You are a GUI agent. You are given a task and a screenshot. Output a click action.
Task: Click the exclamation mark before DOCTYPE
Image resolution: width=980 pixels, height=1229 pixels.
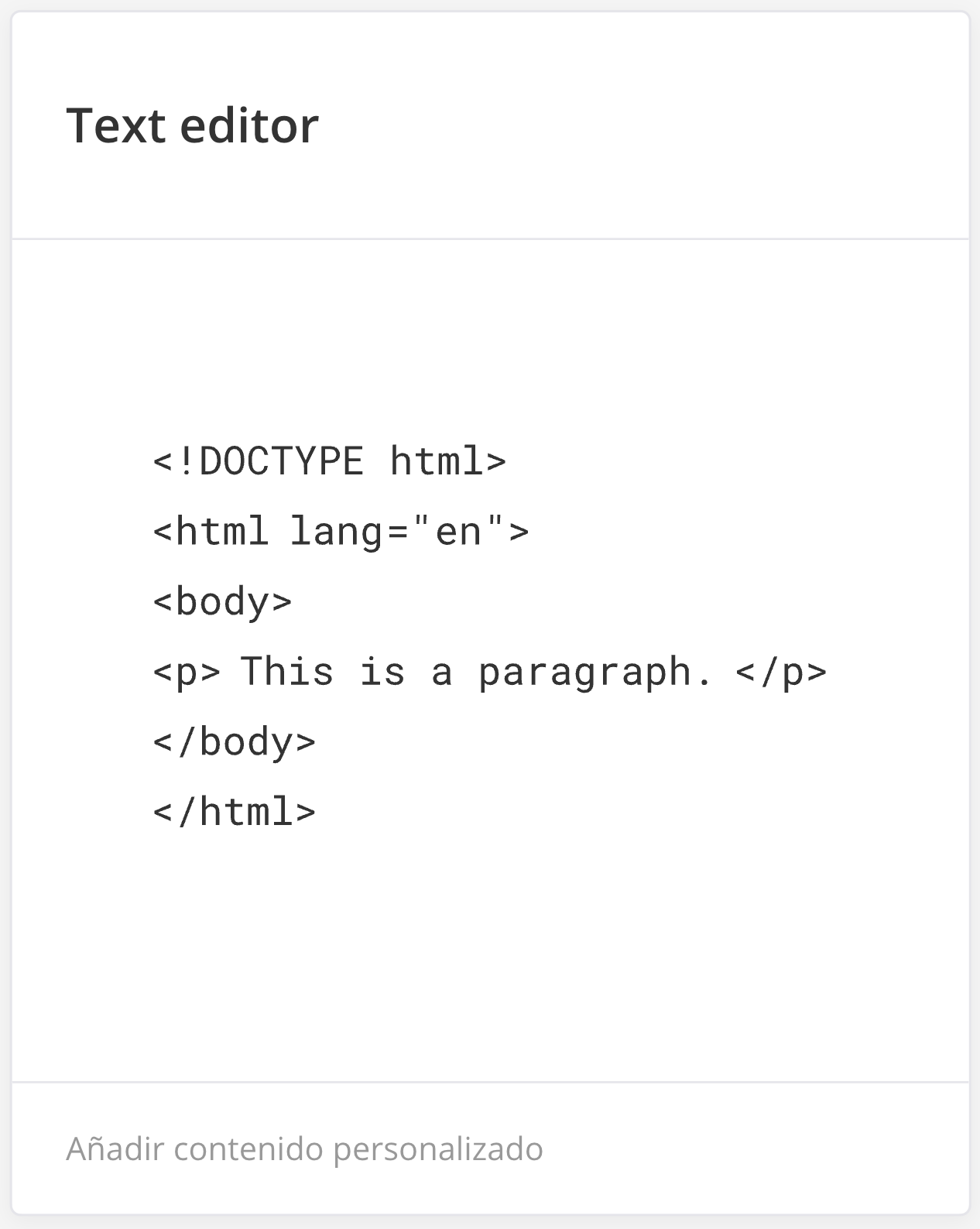click(186, 461)
